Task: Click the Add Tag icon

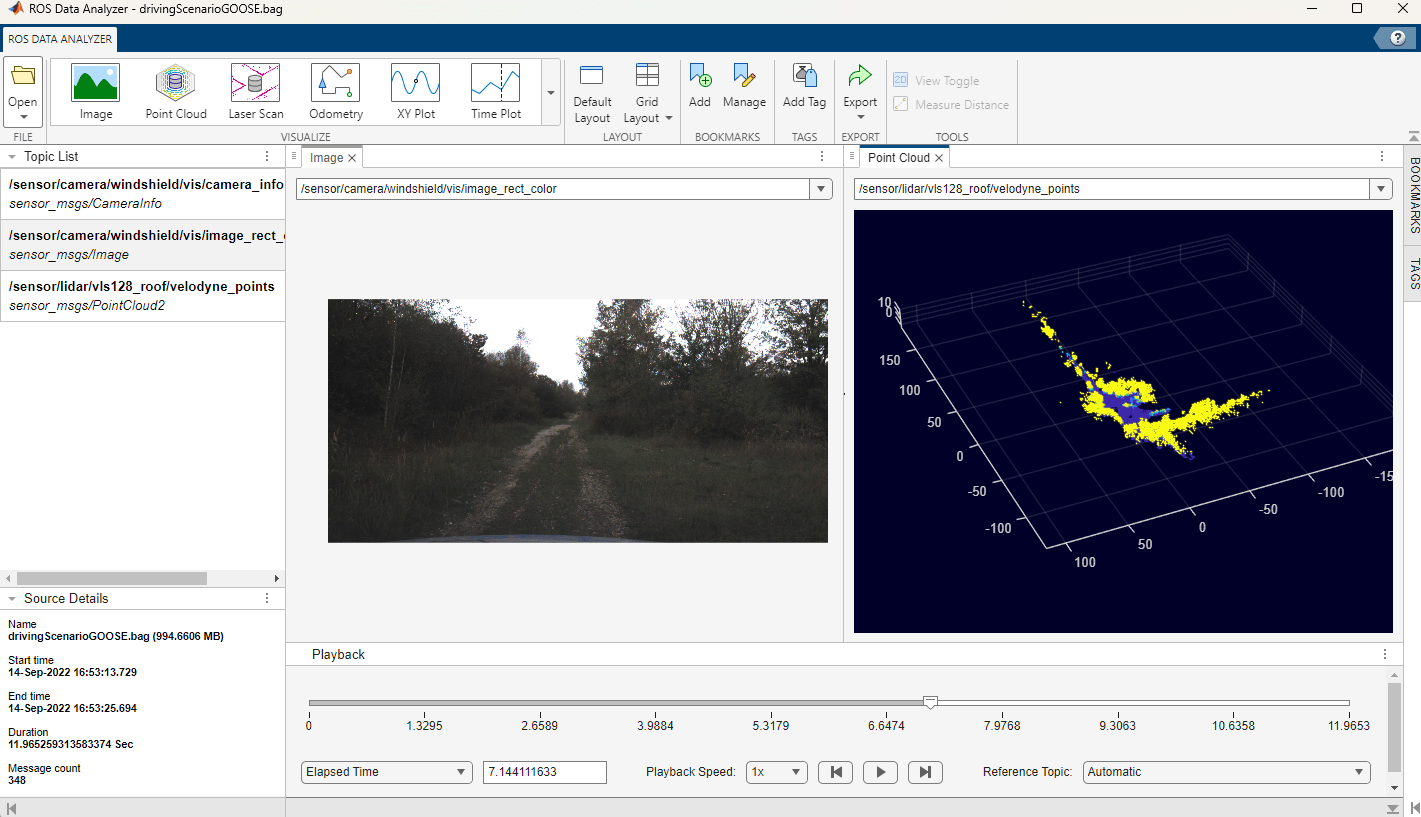Action: tap(804, 86)
